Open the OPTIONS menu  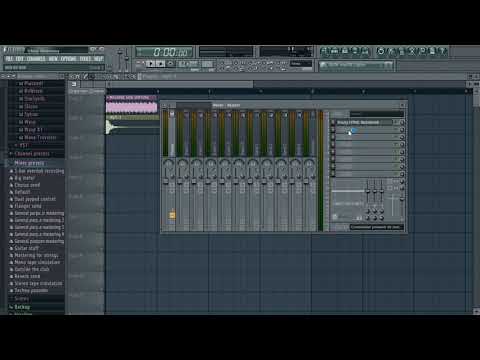tap(68, 59)
